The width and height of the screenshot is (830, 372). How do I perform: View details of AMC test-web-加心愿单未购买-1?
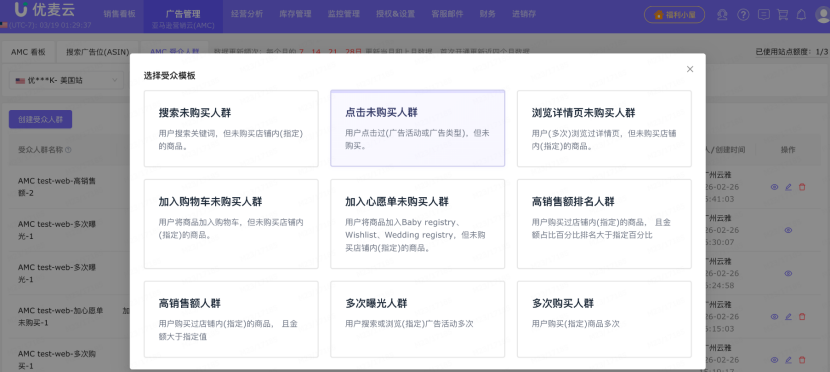(x=774, y=316)
